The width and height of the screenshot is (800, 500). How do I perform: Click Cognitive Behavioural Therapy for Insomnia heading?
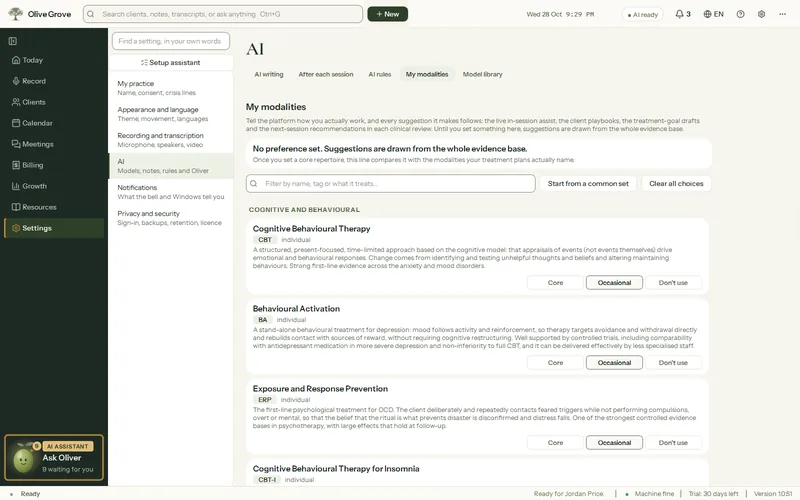click(336, 469)
